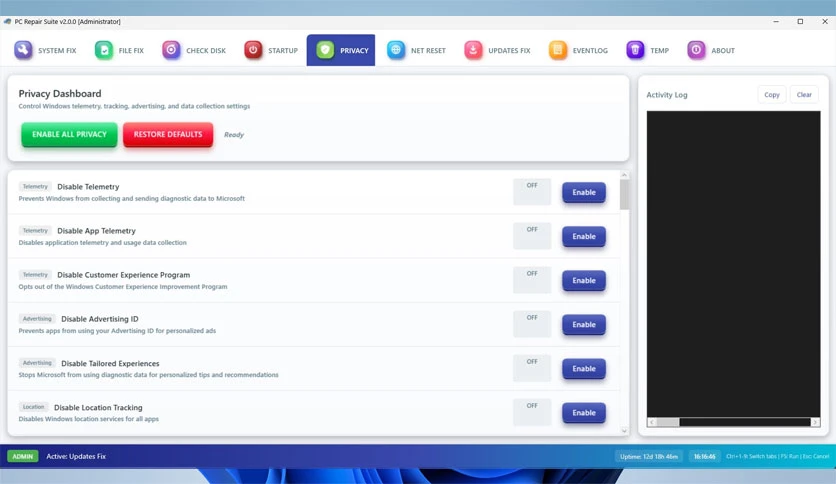Show the ABOUT tab
The width and height of the screenshot is (836, 484).
(x=711, y=50)
